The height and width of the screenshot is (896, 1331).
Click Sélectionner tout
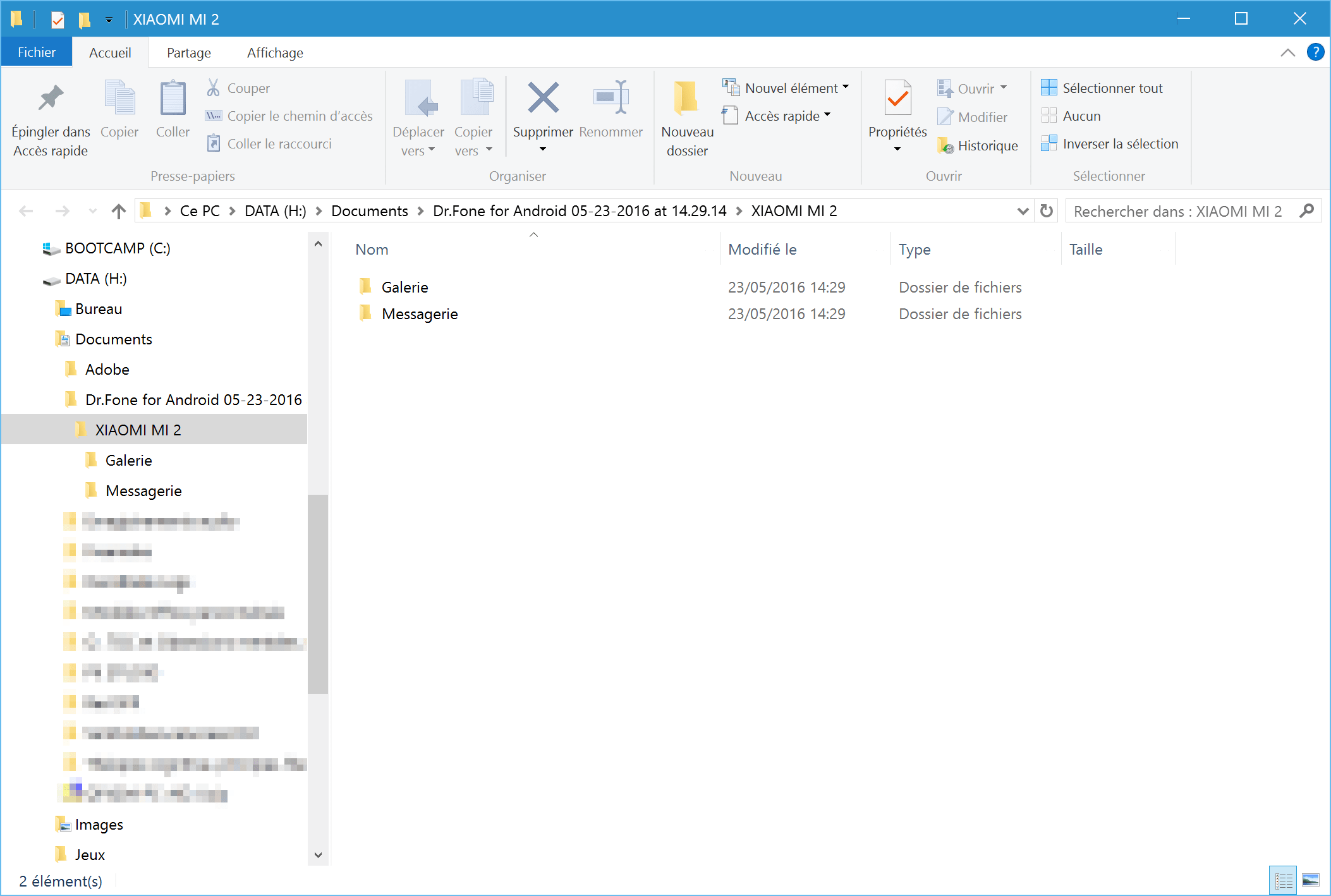click(1102, 88)
